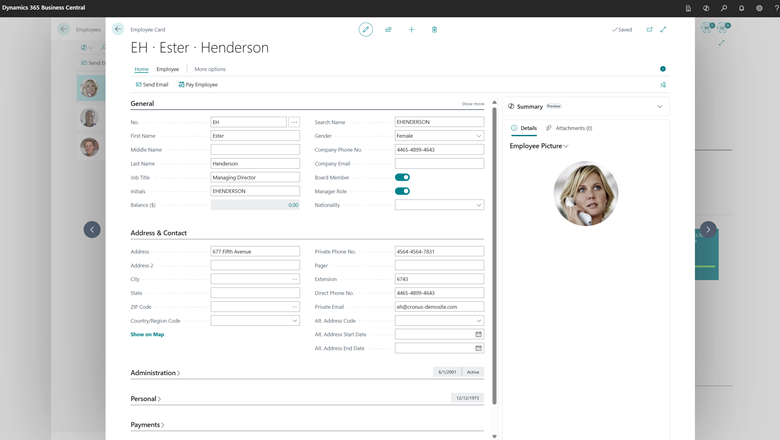The image size is (780, 440).
Task: Click the search magnifier in top bar
Action: [724, 8]
